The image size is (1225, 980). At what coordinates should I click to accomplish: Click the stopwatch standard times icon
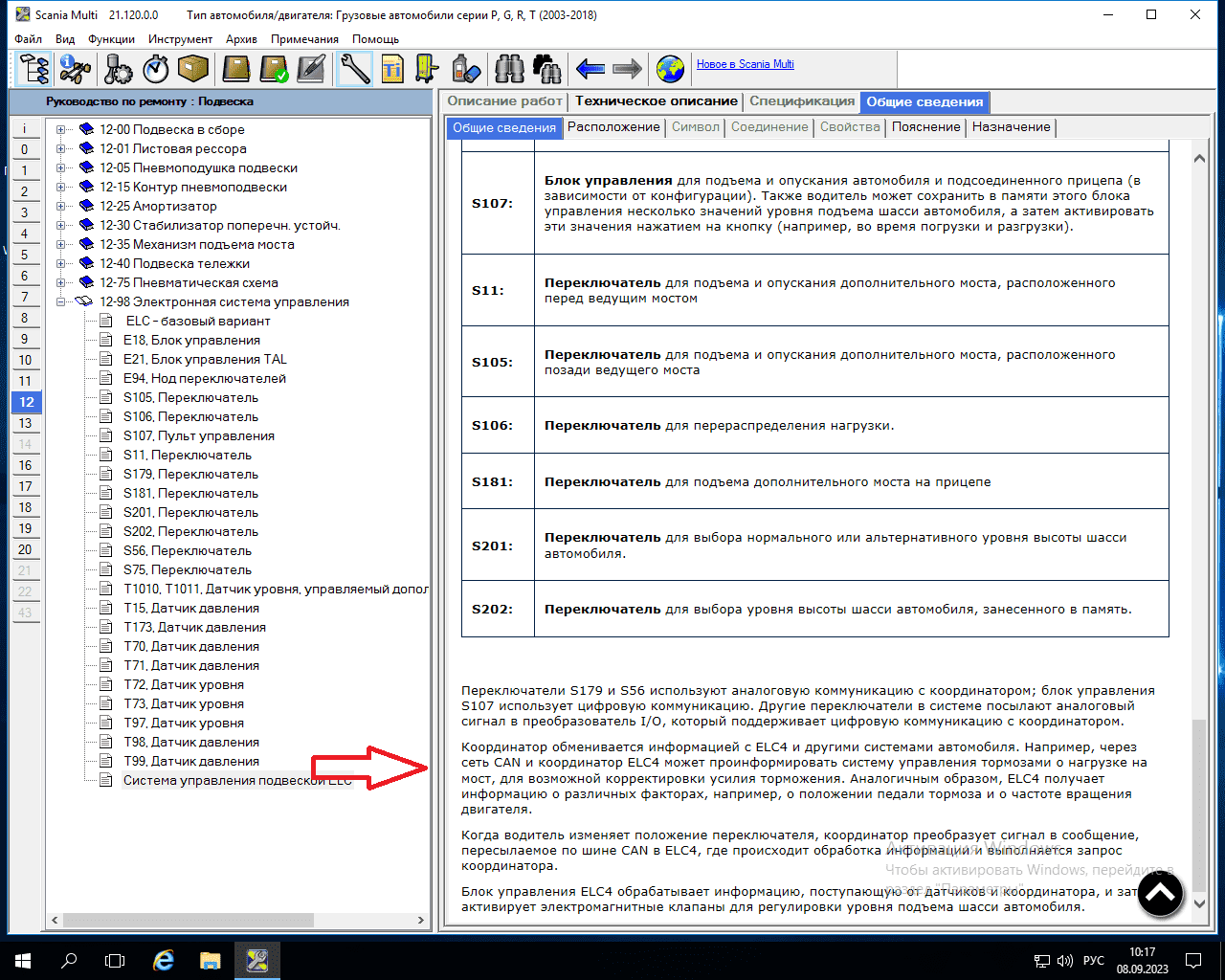(x=156, y=69)
